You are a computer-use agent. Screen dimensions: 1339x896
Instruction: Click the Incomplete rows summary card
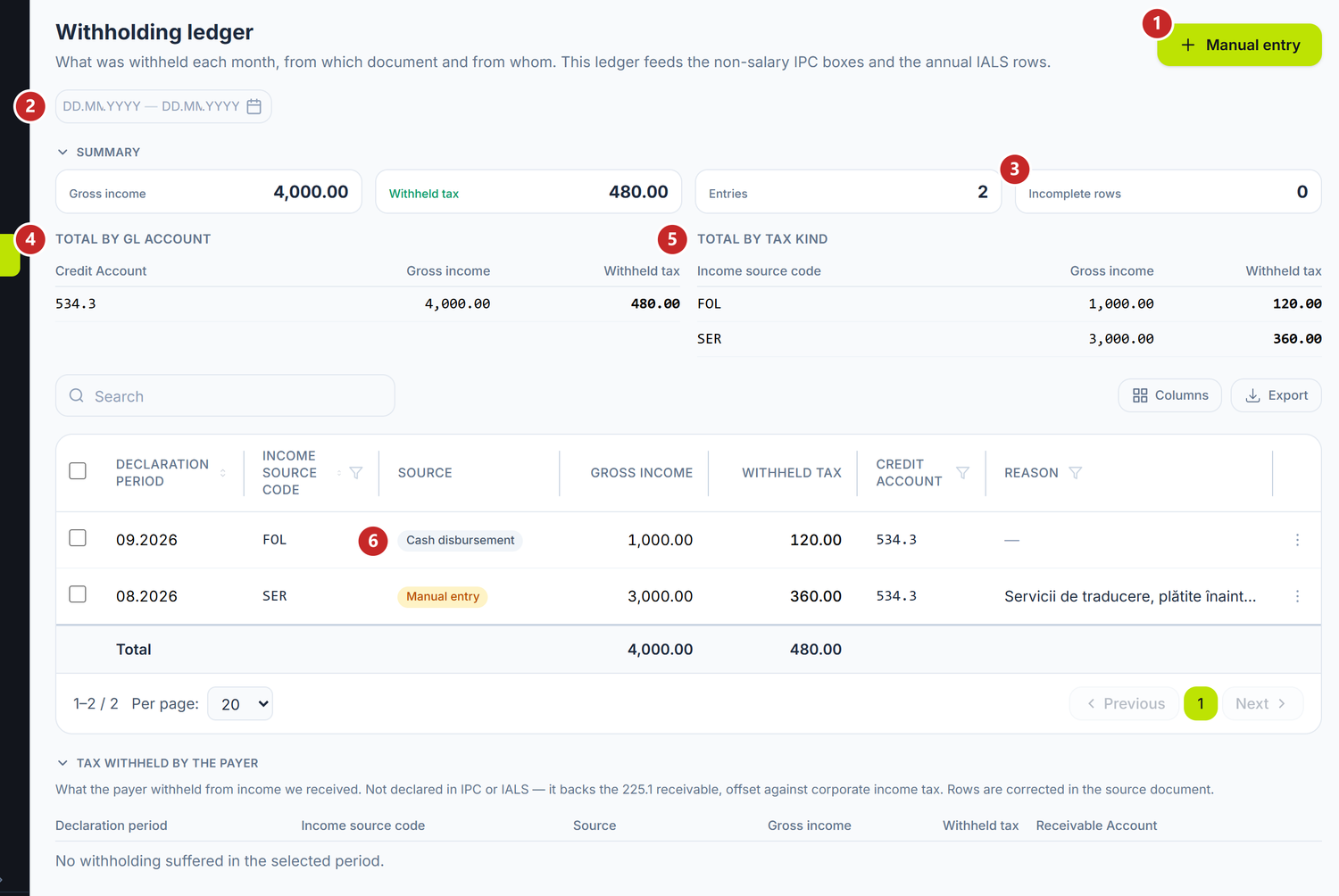coord(1168,192)
